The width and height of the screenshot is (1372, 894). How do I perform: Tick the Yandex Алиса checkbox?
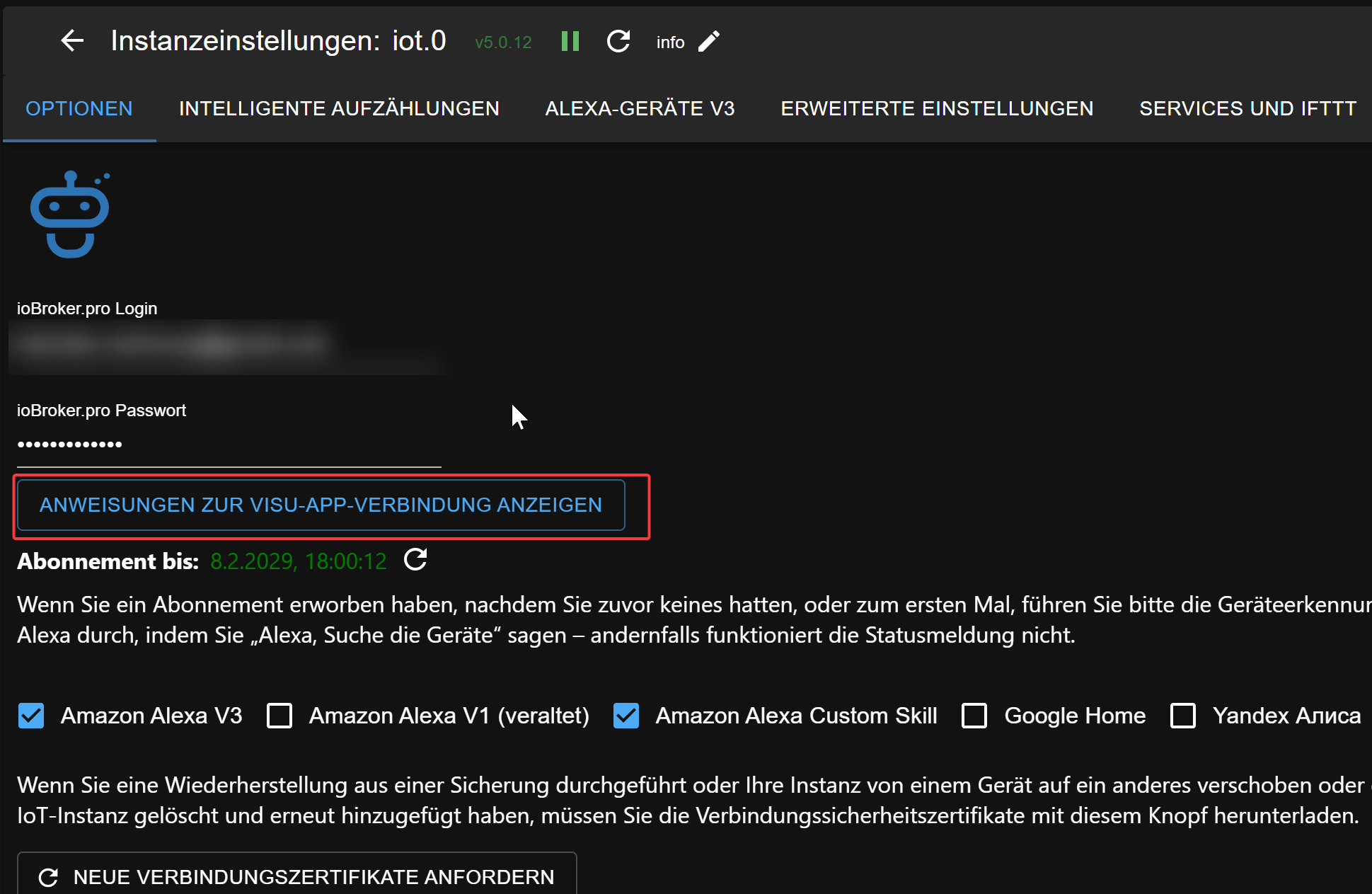(1183, 716)
